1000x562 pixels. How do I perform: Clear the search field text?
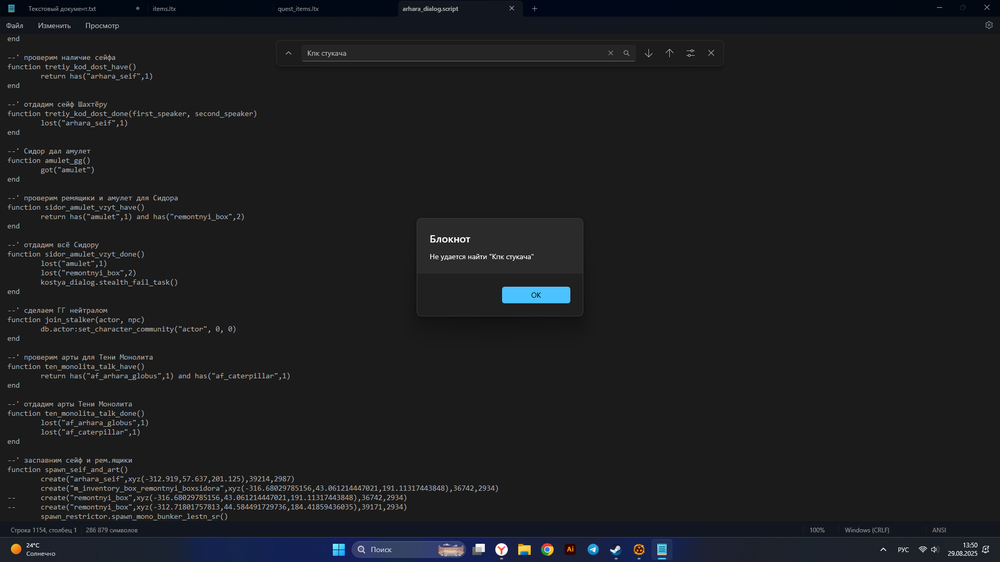610,53
